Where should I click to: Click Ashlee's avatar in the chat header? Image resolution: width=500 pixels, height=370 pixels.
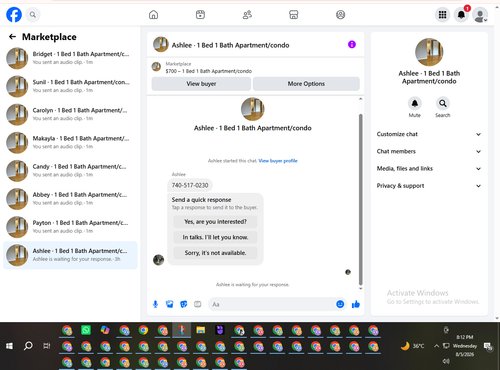tap(161, 44)
